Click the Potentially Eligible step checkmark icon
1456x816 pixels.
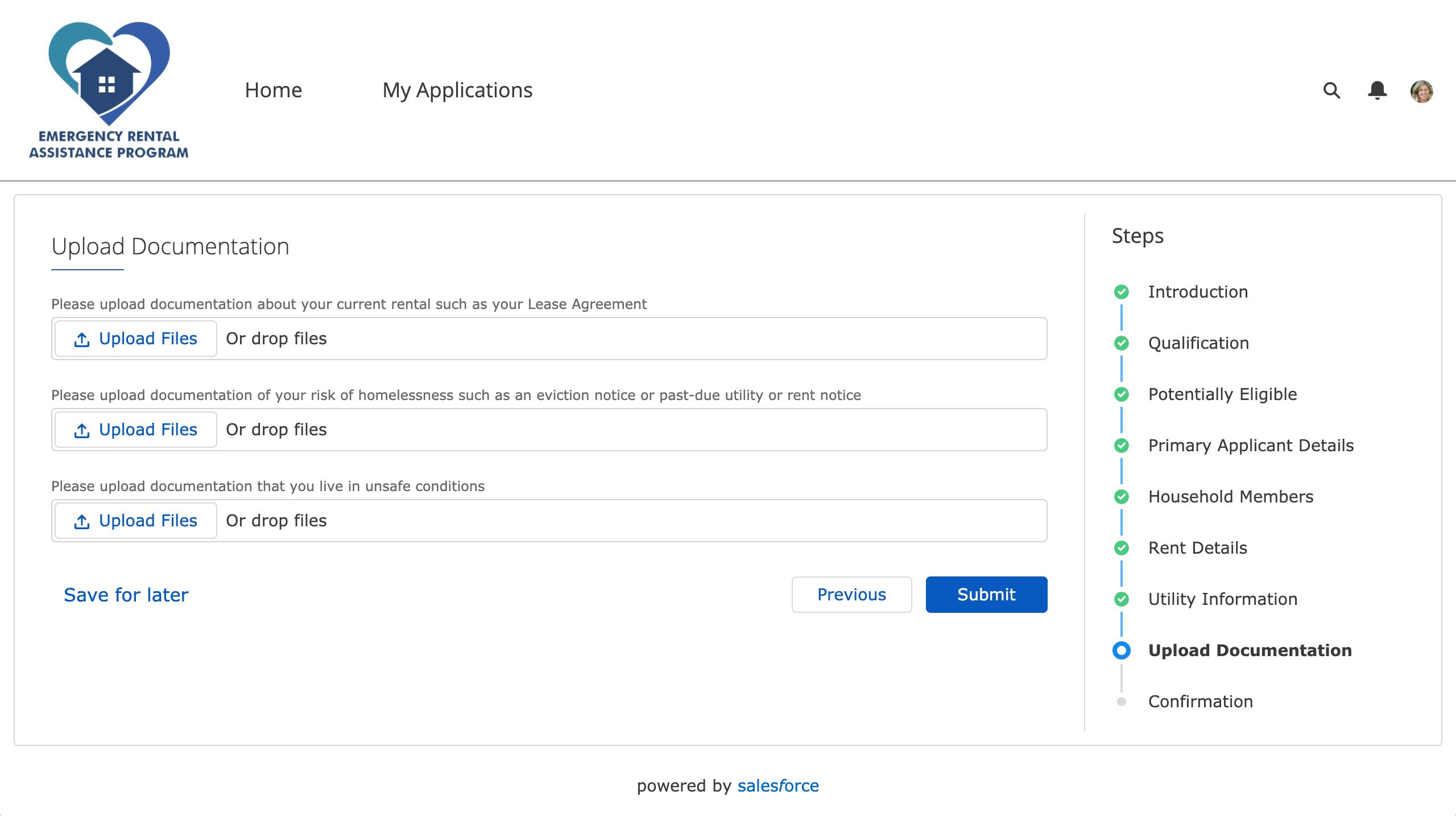click(x=1121, y=394)
